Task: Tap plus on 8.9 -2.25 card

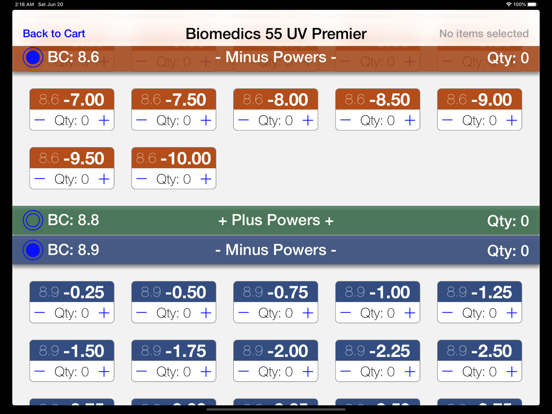Action: coord(410,372)
